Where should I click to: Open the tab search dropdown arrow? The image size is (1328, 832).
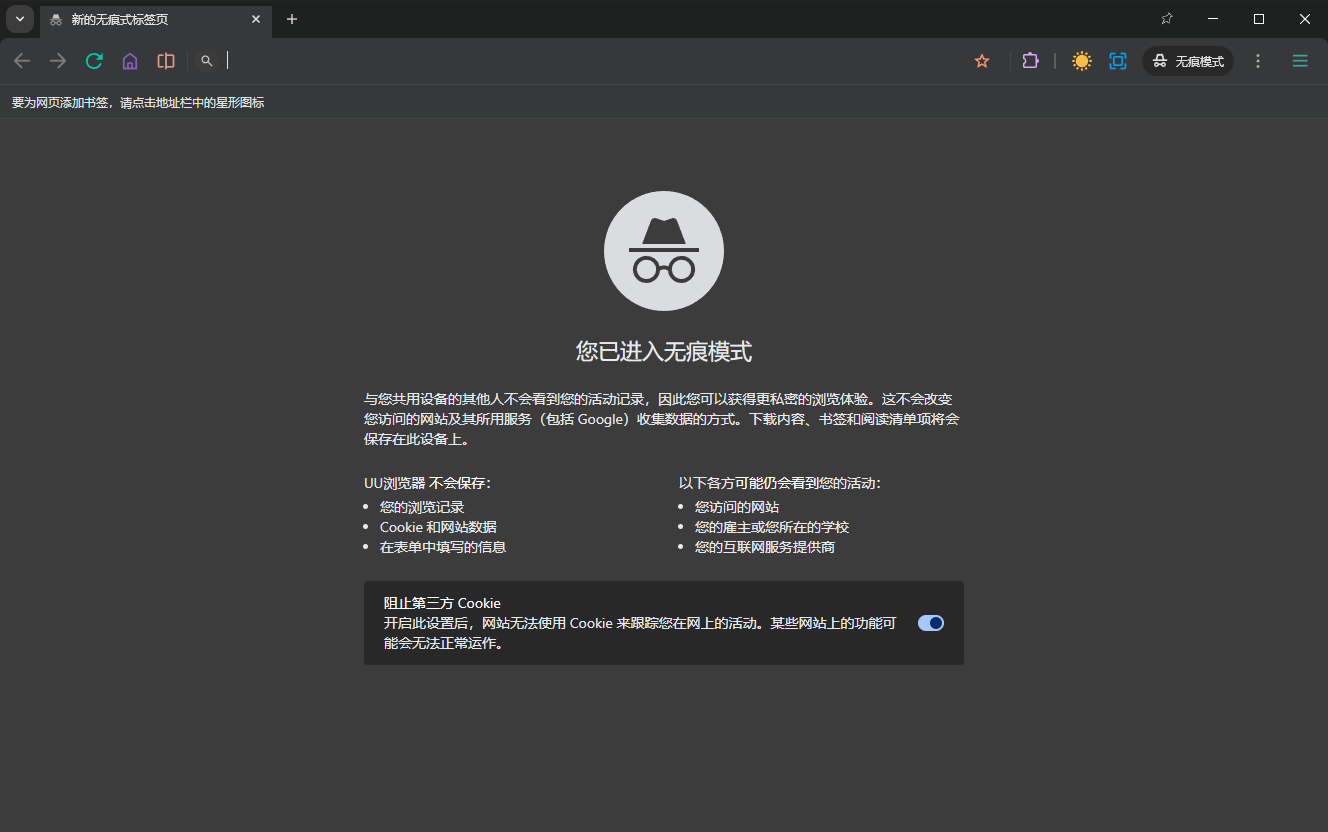pos(20,19)
